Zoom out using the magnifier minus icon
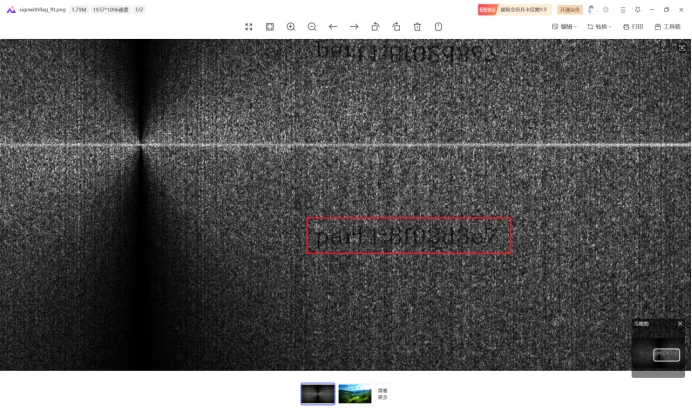Image resolution: width=692 pixels, height=413 pixels. pyautogui.click(x=312, y=27)
